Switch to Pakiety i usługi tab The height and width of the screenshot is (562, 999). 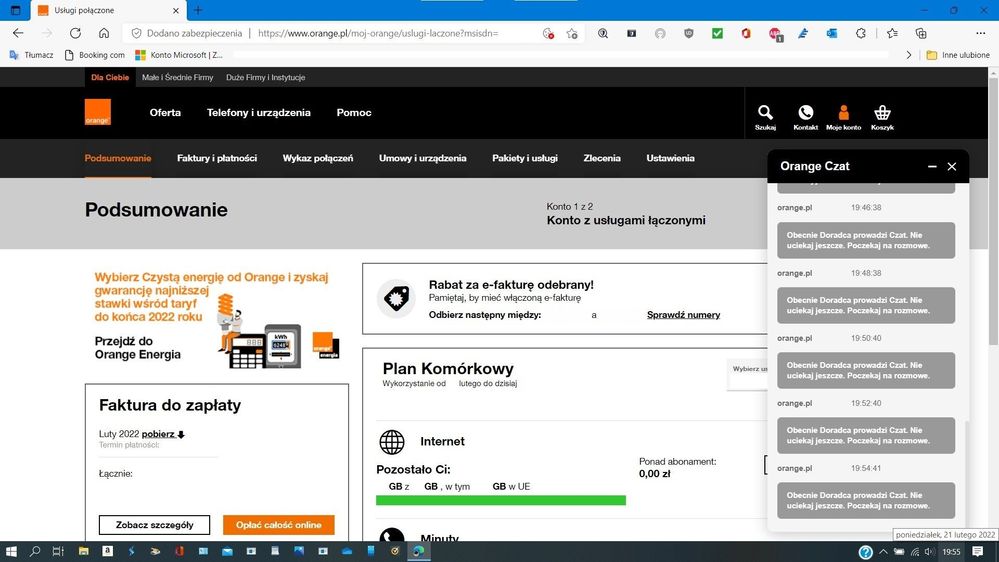point(524,158)
